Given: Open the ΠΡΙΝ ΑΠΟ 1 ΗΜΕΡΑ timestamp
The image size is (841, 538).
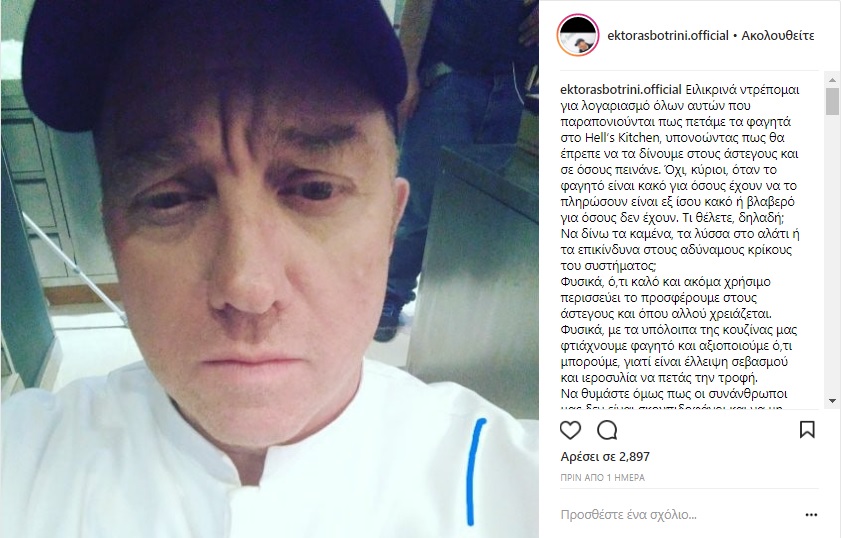Looking at the screenshot, I should point(602,477).
